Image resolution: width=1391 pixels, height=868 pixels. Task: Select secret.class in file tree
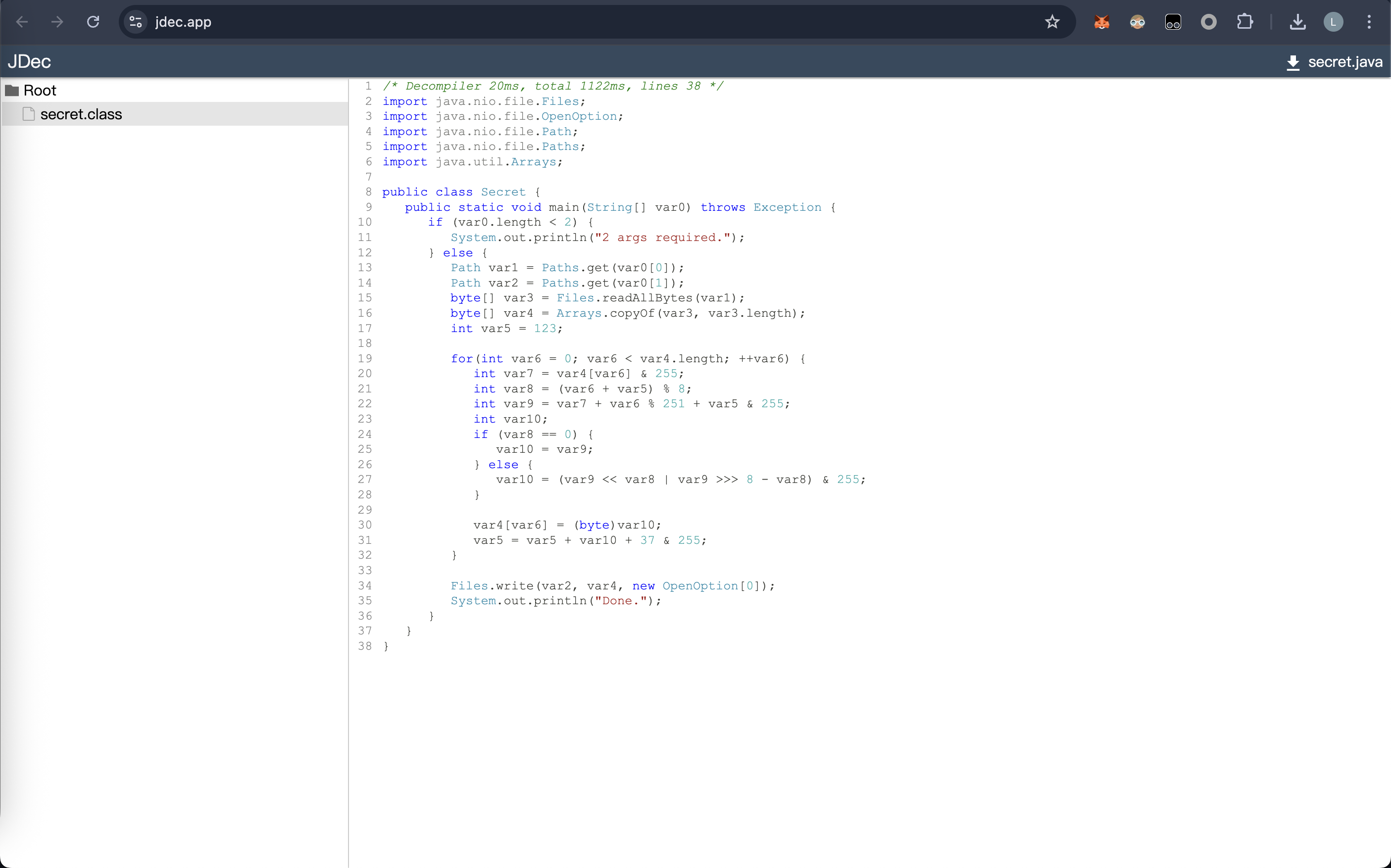pos(81,114)
